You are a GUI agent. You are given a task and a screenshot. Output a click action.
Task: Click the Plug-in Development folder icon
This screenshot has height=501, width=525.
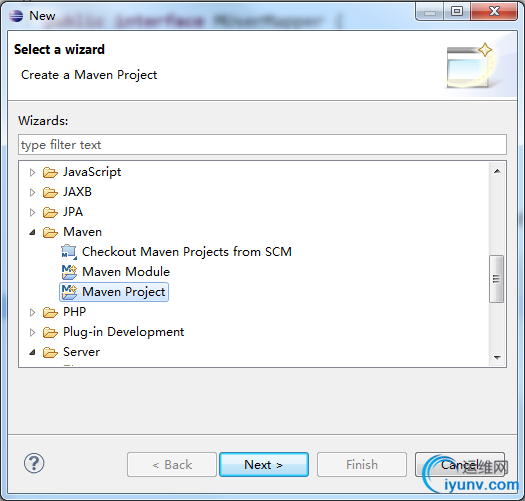tap(50, 332)
